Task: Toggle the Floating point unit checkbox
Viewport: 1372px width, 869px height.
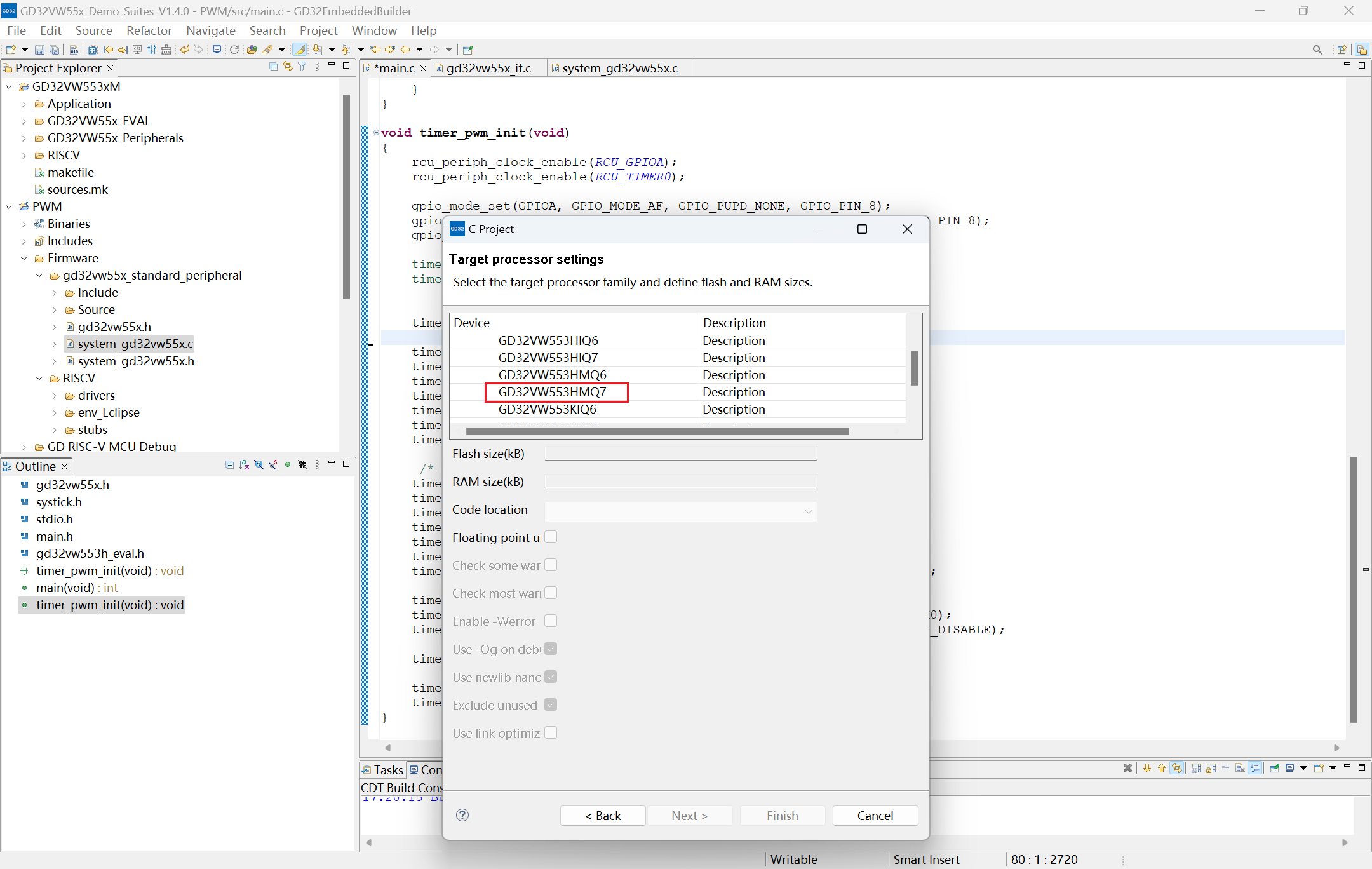Action: pos(551,537)
